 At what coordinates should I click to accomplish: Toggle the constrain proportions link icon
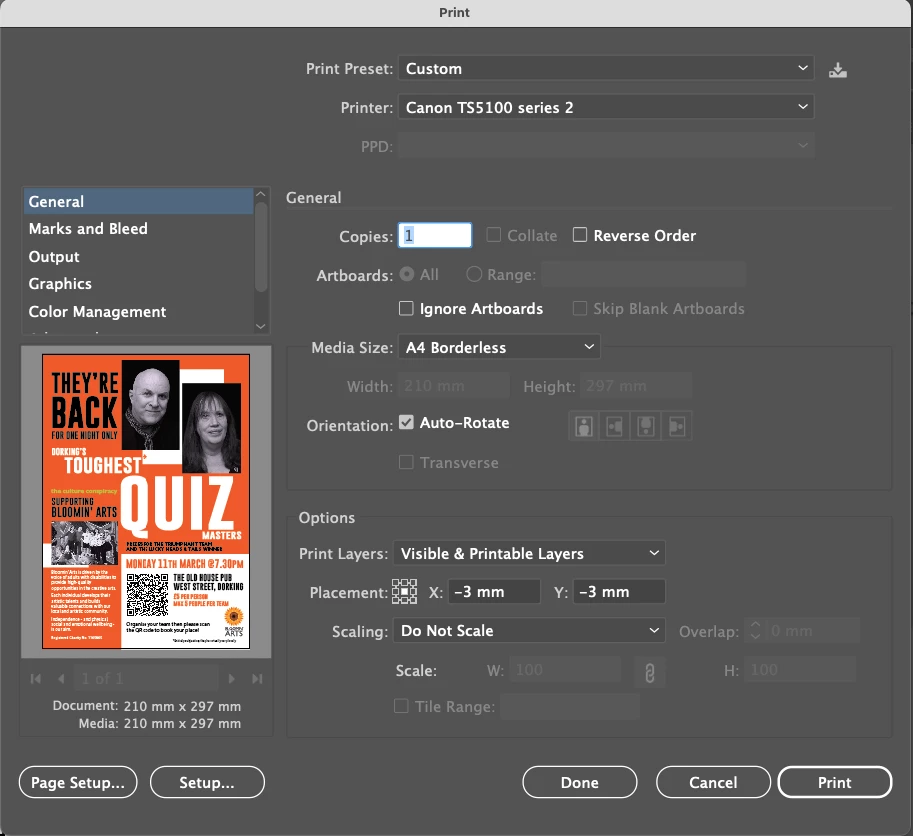click(x=650, y=672)
